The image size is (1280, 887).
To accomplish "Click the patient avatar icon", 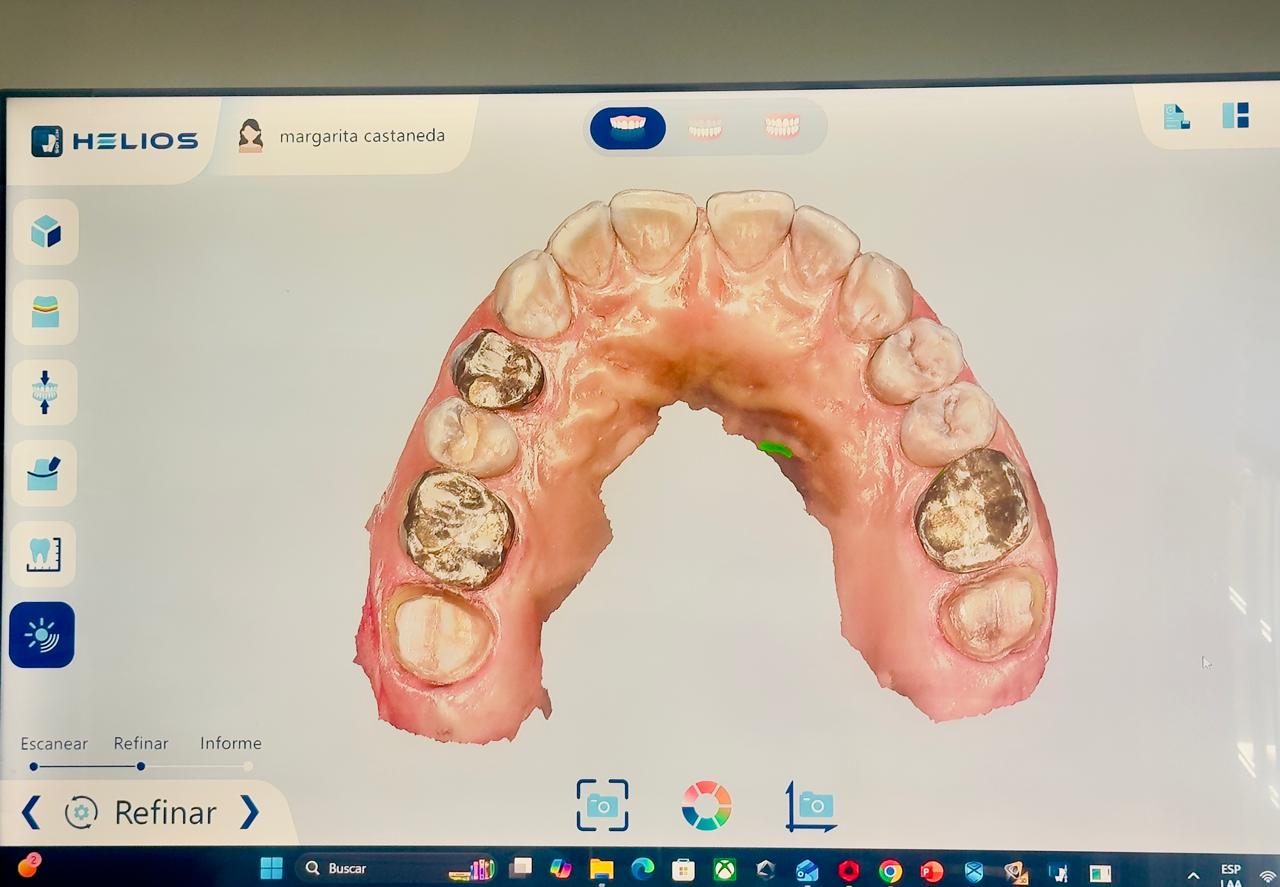I will click(x=251, y=136).
